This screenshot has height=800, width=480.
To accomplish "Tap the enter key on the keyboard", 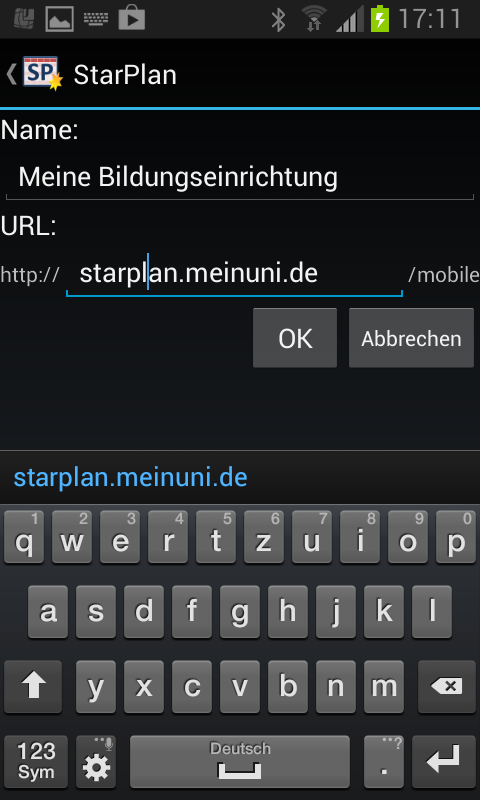I will tap(443, 761).
